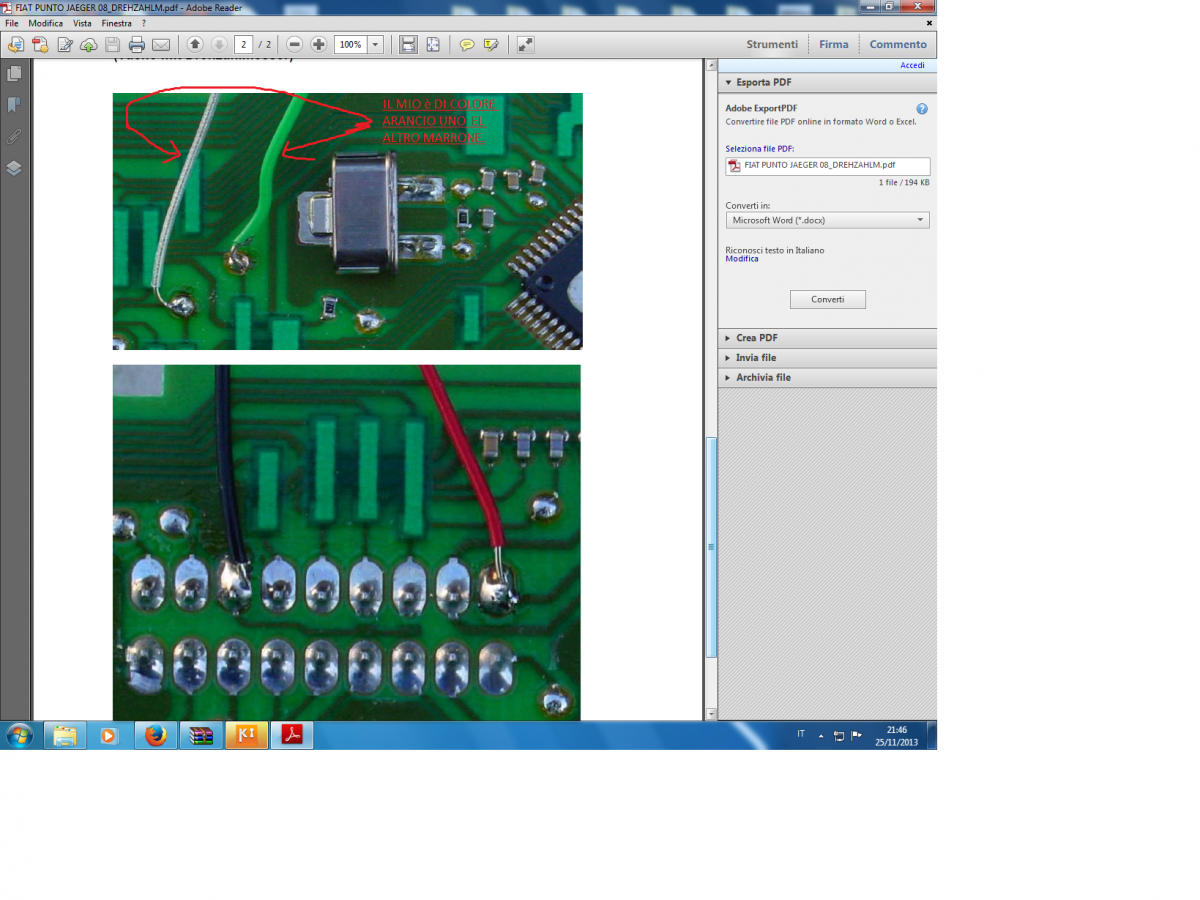Open the Windows Start menu
Viewport: 1200px width, 900px height.
coord(19,736)
